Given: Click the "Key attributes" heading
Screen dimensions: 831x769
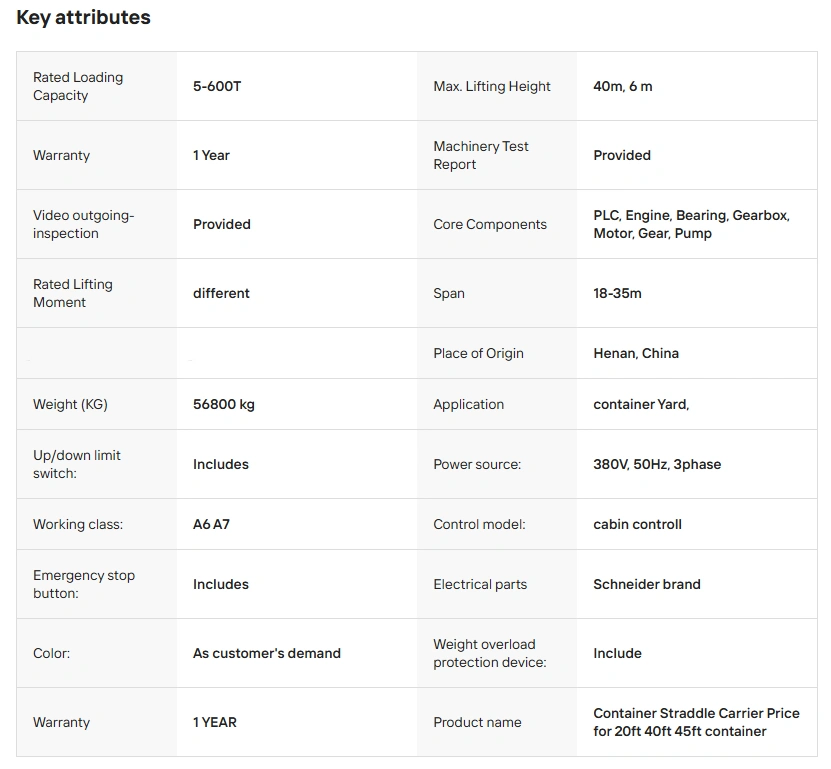Looking at the screenshot, I should [x=83, y=17].
